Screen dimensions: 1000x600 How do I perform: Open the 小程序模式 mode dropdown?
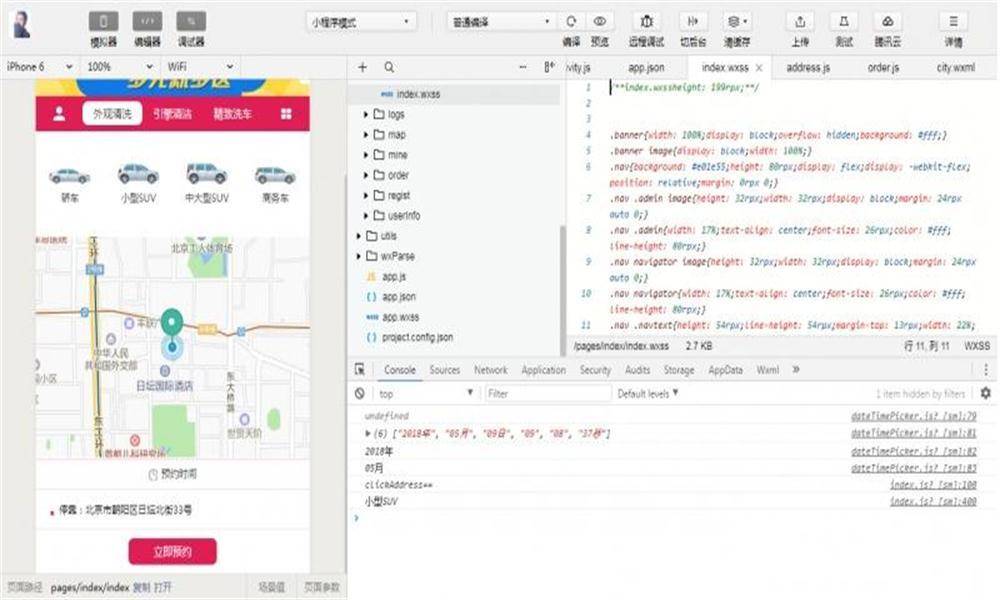tap(361, 21)
